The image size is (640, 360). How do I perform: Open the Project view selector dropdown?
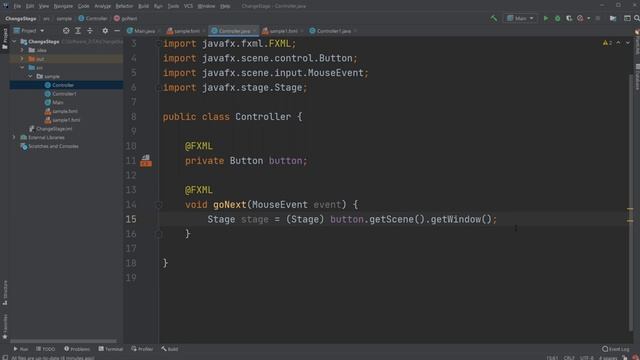[29, 31]
